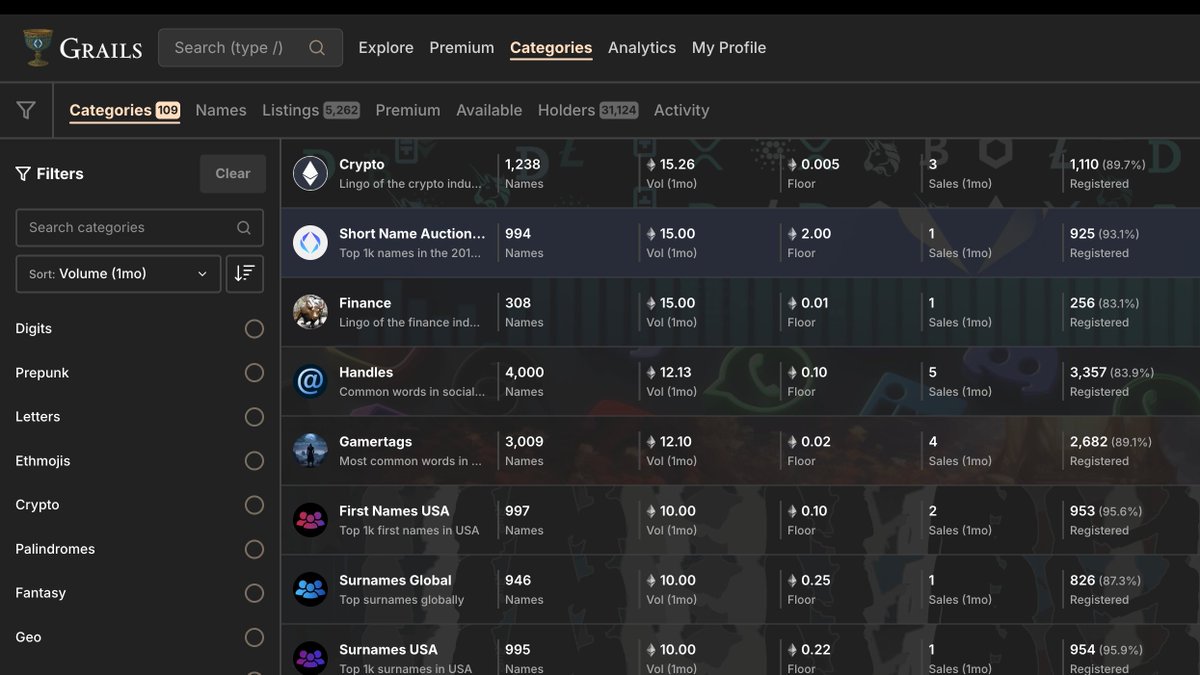
Task: Switch to the Names tab
Action: click(221, 110)
